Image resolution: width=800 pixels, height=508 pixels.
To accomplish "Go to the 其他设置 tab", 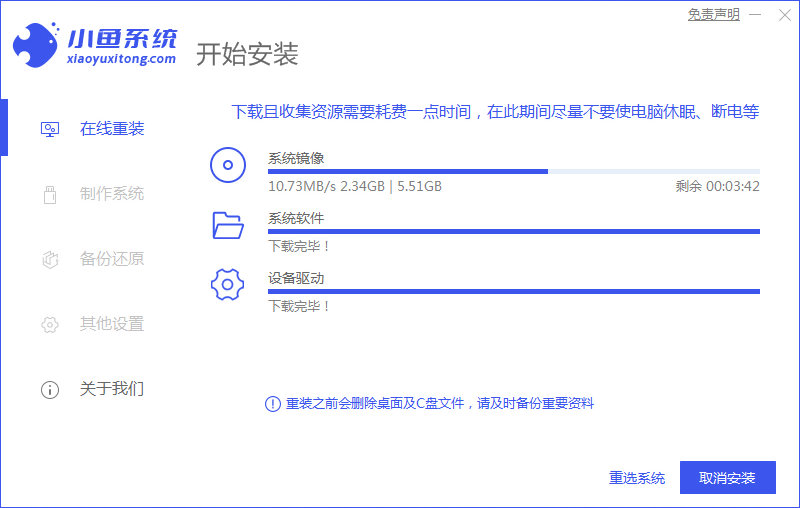I will 112,324.
